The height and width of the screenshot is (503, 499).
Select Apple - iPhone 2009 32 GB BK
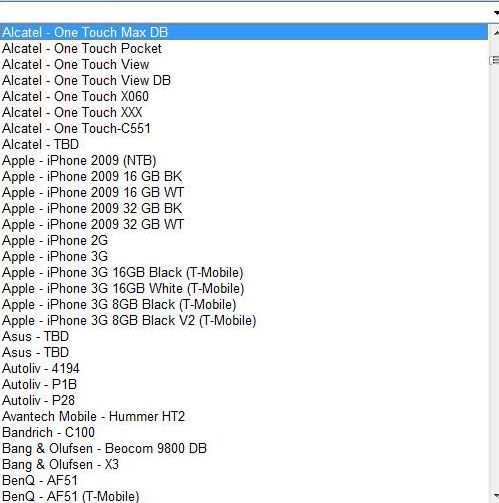point(244,208)
